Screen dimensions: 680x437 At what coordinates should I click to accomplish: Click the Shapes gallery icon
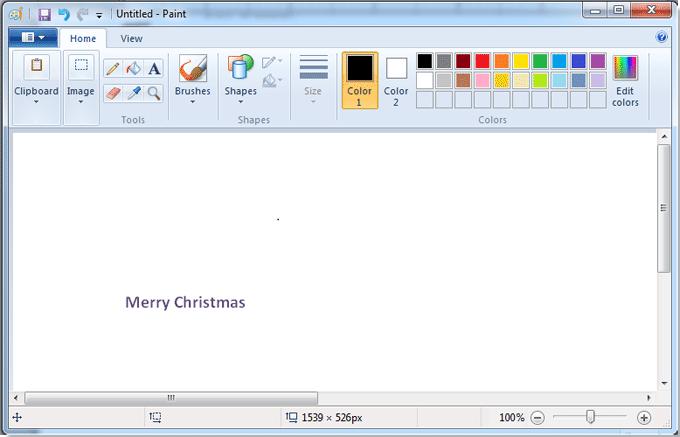(x=240, y=67)
